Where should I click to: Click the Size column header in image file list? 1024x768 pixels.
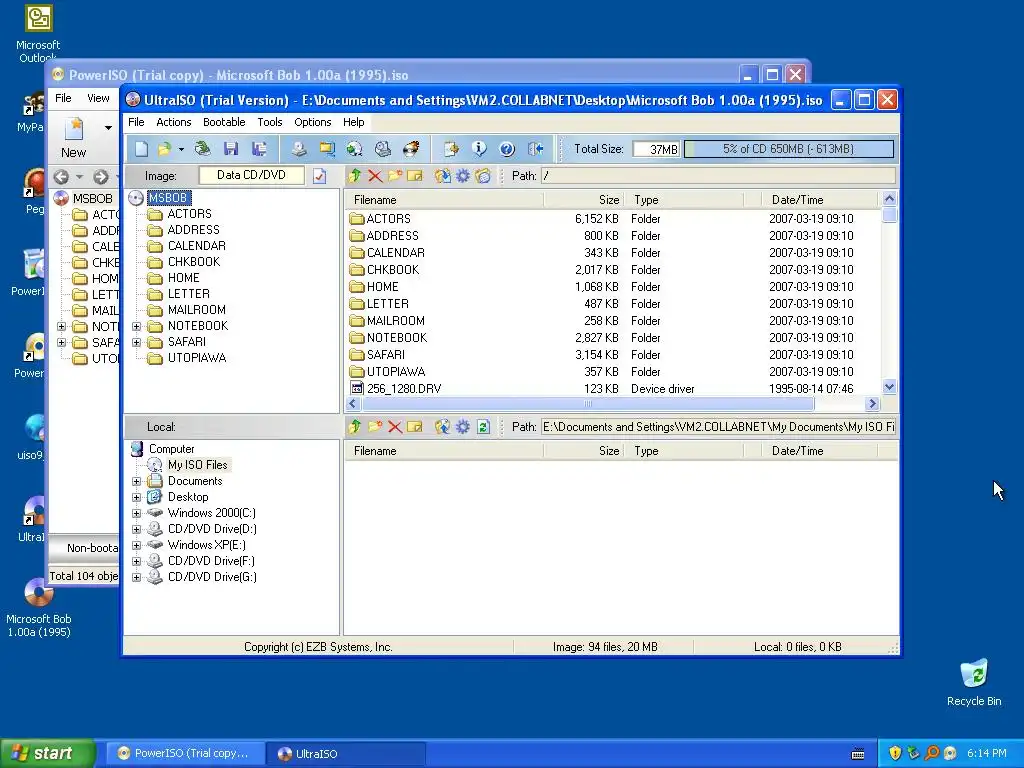[584, 200]
